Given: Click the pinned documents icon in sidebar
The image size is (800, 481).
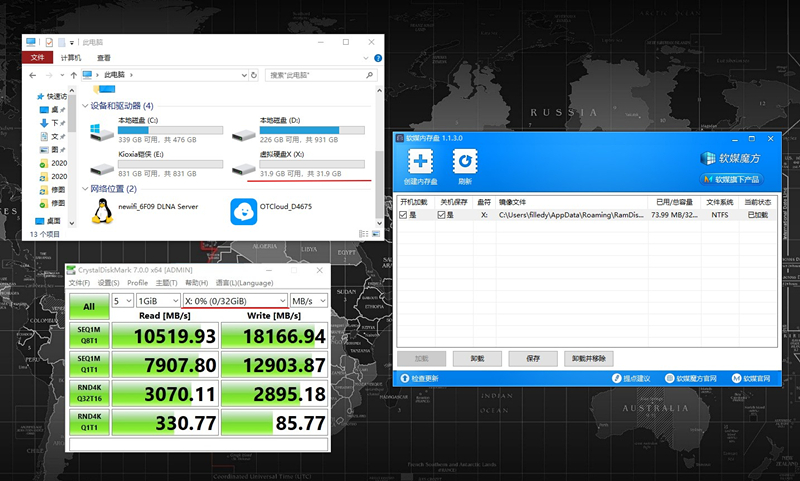Looking at the screenshot, I should (x=44, y=136).
